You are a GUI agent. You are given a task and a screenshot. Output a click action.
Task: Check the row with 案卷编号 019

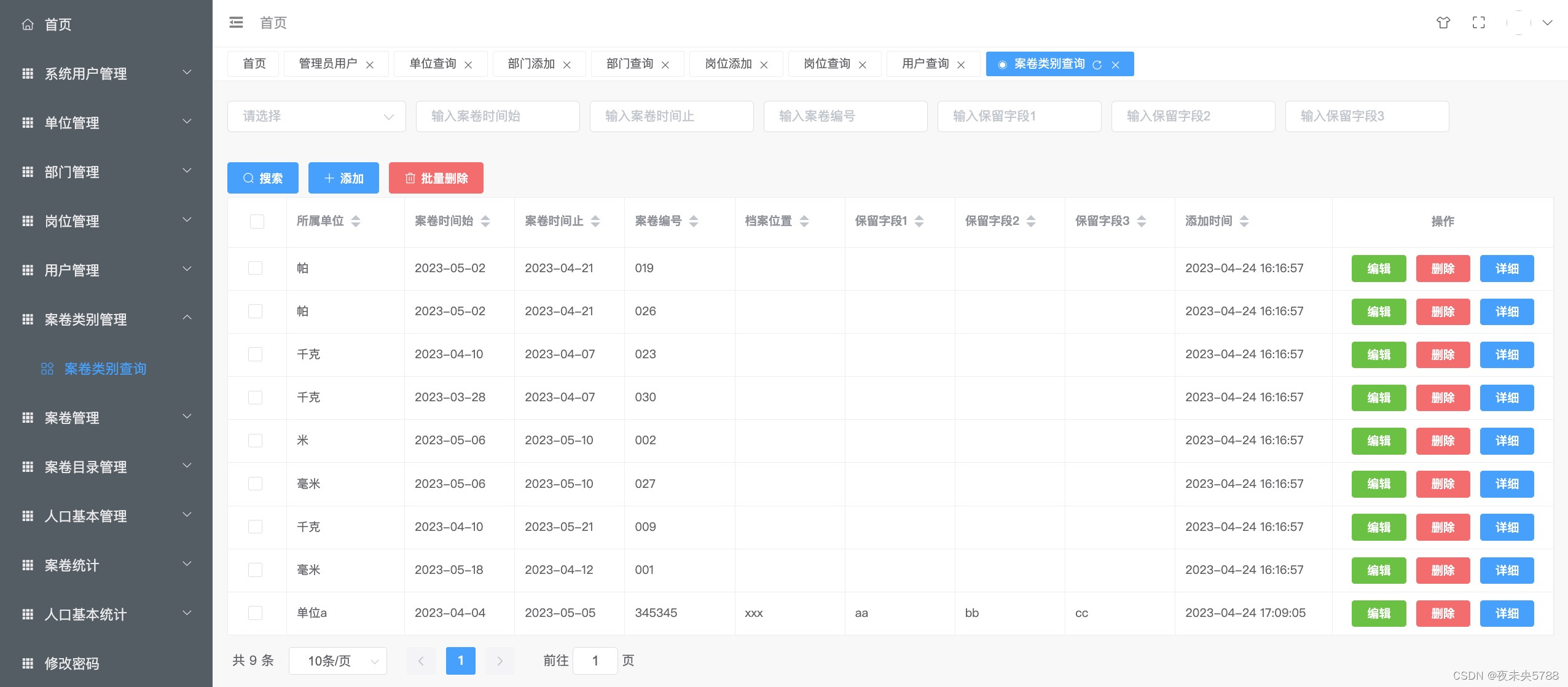coord(255,268)
